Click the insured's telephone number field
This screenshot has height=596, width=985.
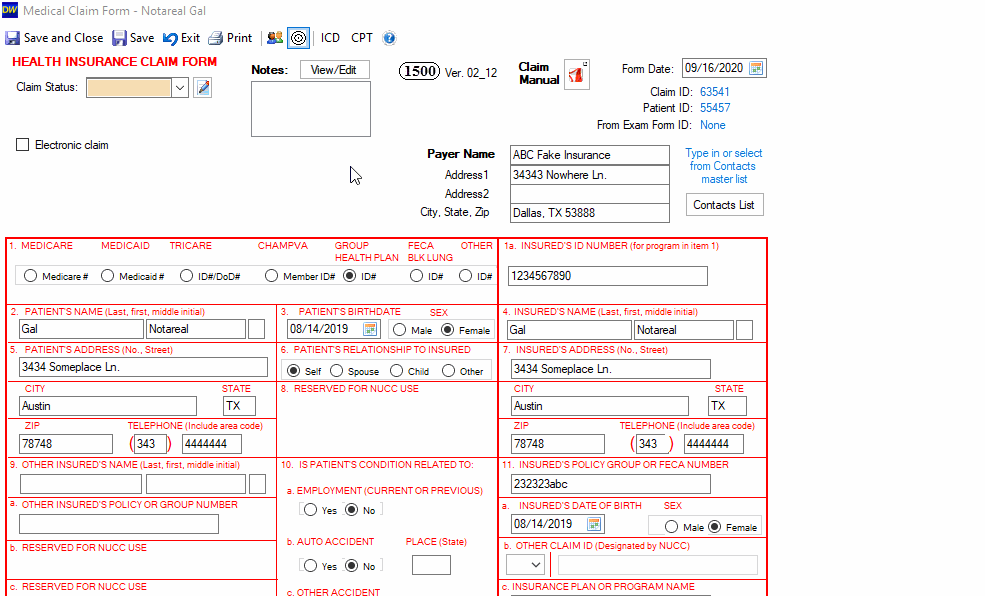pos(714,444)
